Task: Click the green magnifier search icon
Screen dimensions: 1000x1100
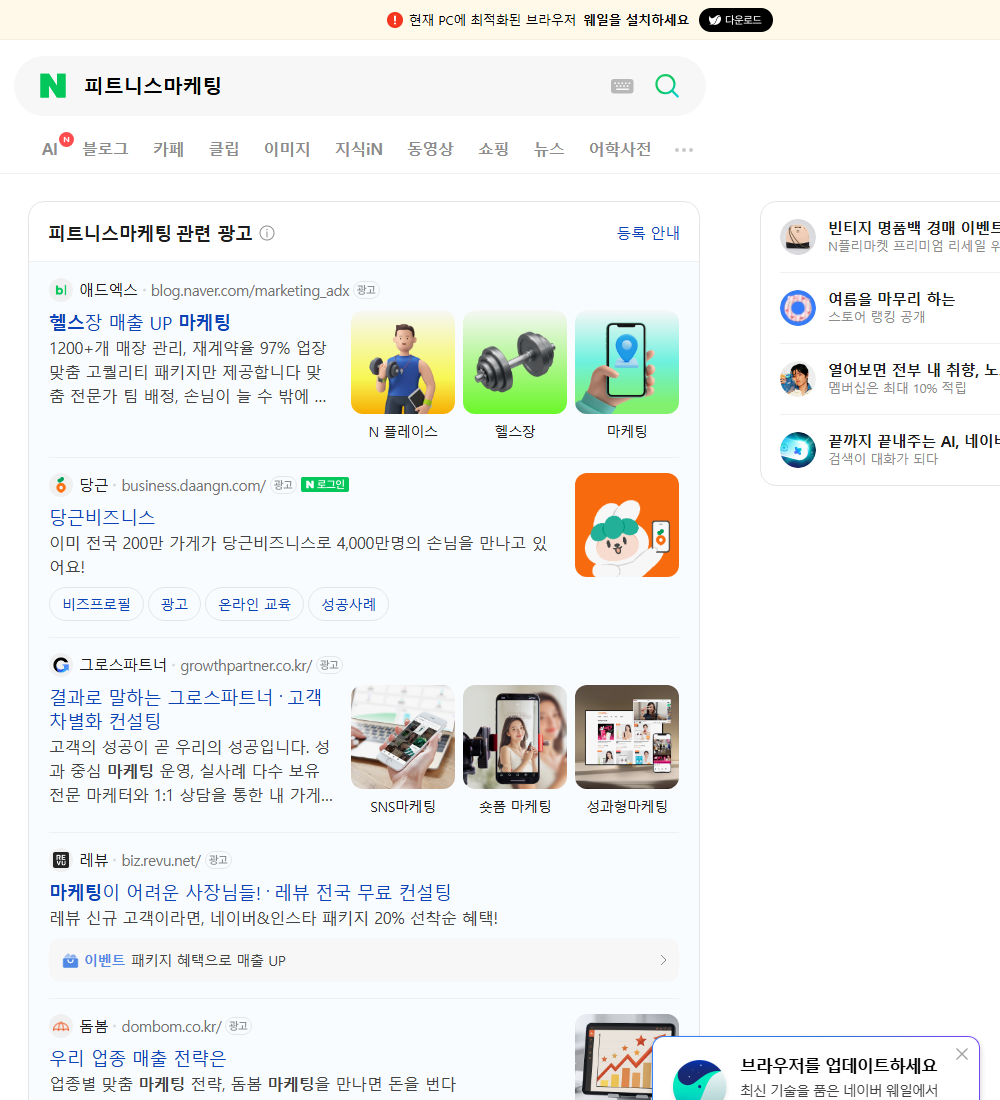Action: 667,86
